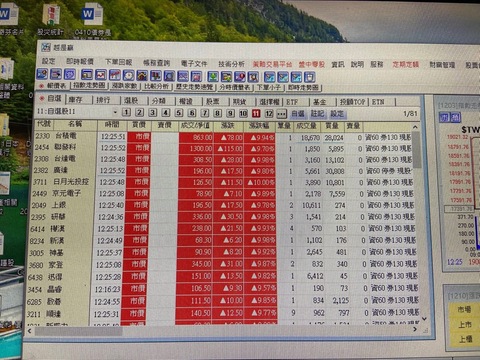Open the 自選股11 list dropdown

(115, 112)
